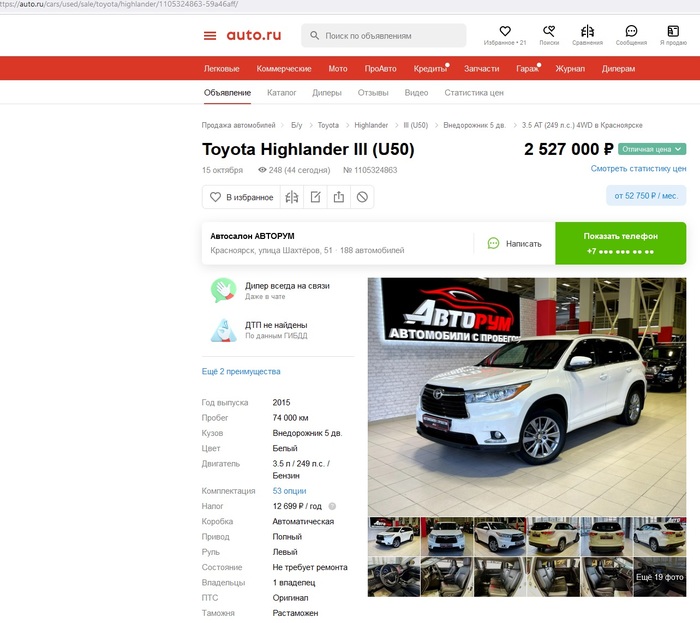Click the ДТП не найдены icon
Image resolution: width=700 pixels, height=623 pixels.
[223, 330]
